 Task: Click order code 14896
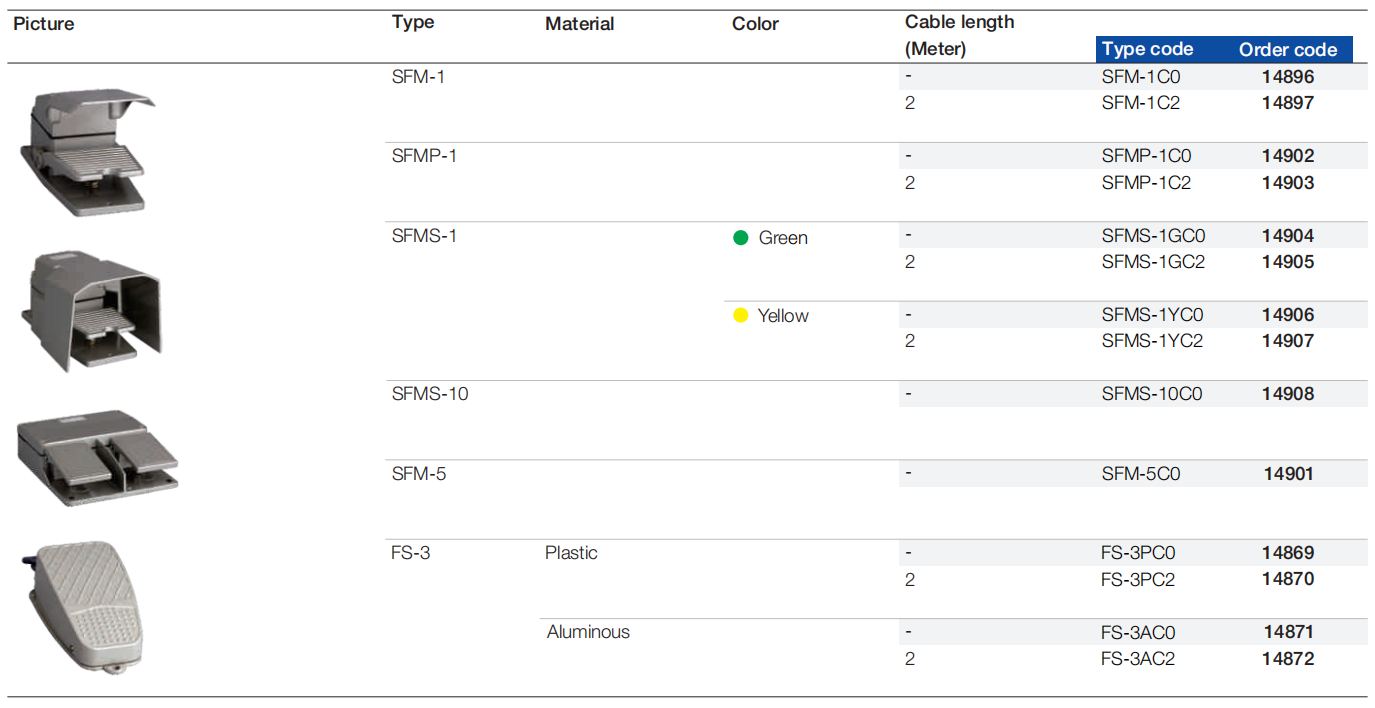pyautogui.click(x=1288, y=76)
